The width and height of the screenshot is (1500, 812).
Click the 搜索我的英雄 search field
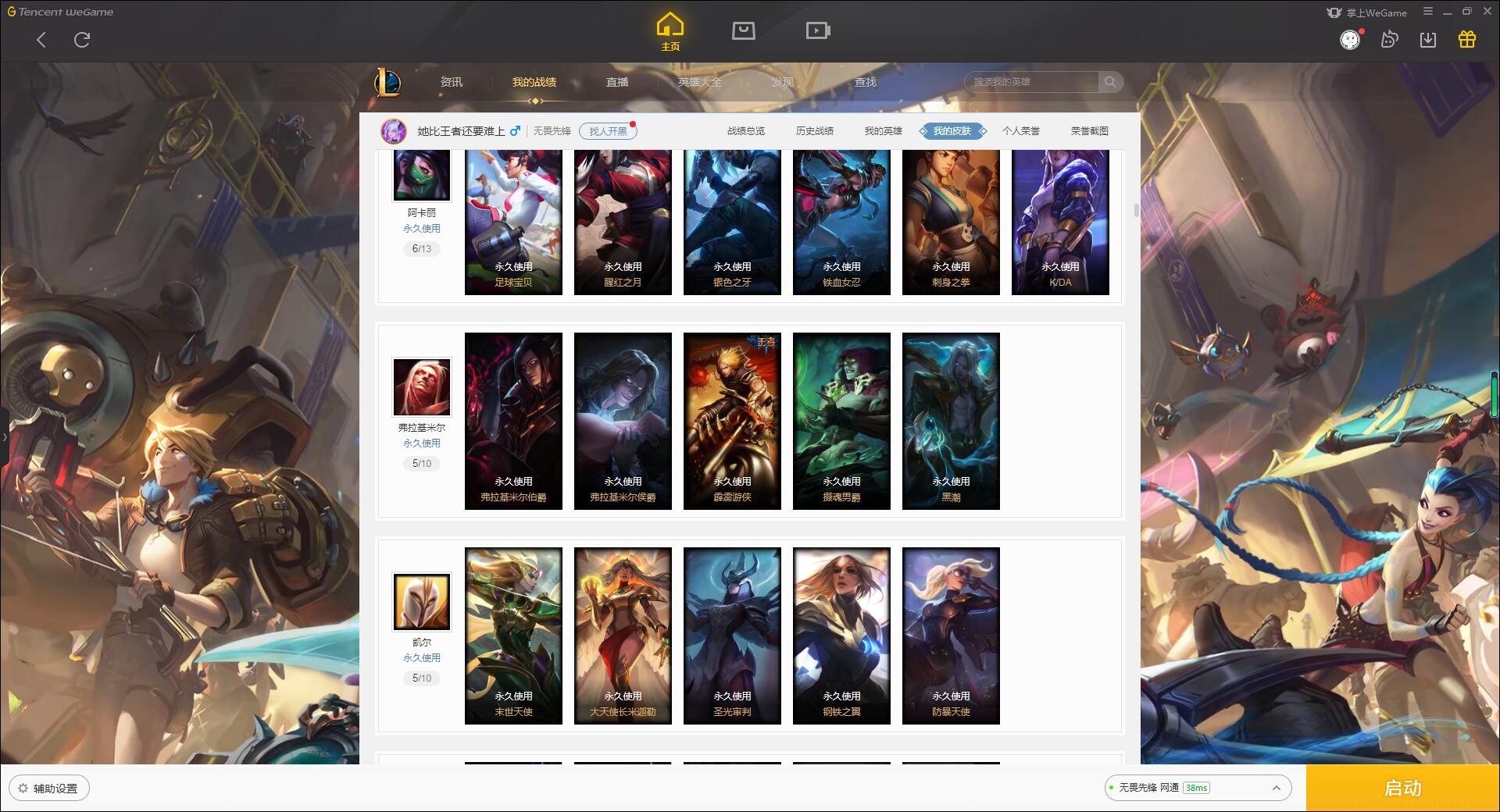click(1031, 82)
